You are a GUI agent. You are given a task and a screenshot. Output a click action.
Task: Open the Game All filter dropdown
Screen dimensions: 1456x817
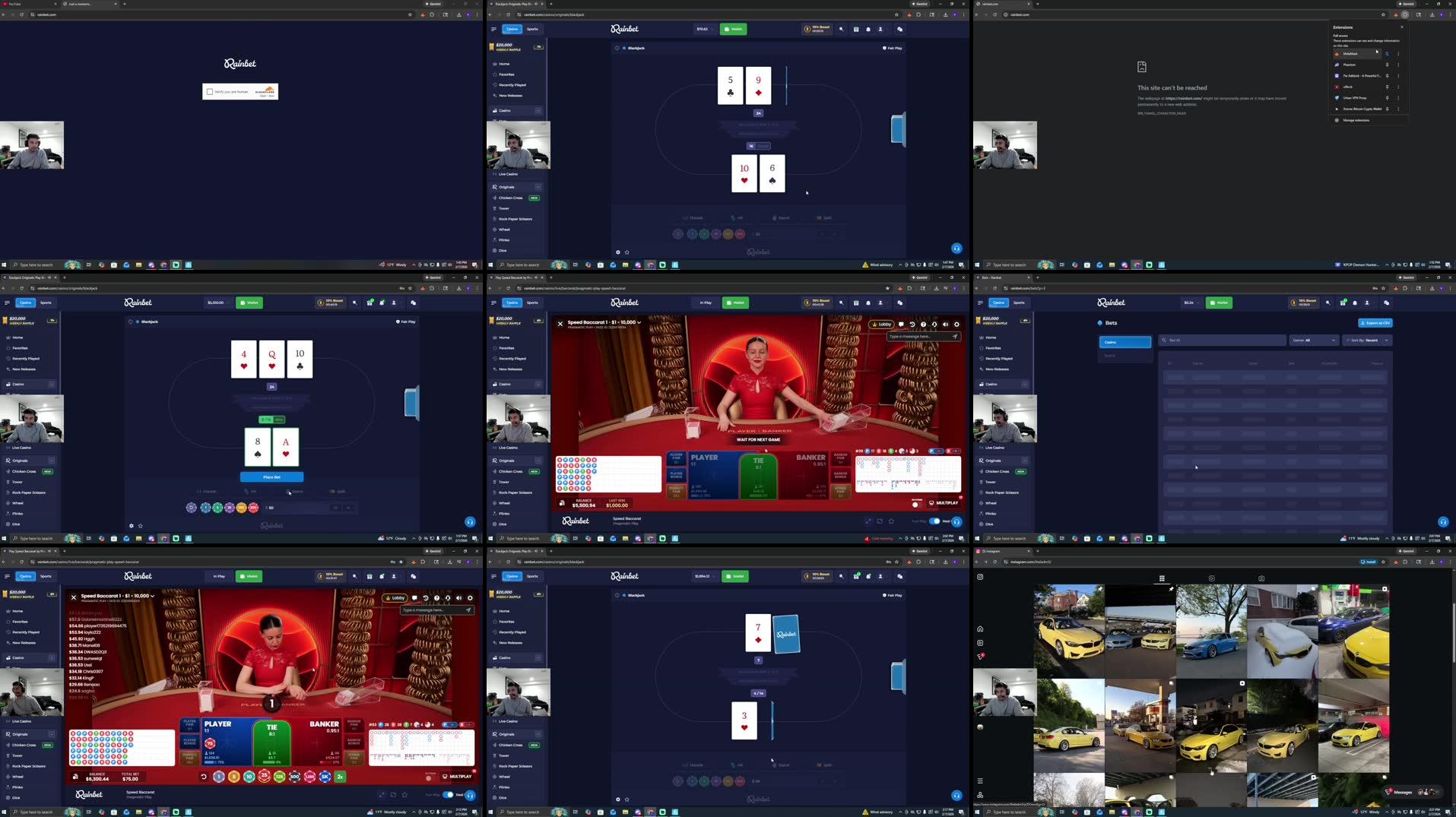coord(1314,340)
